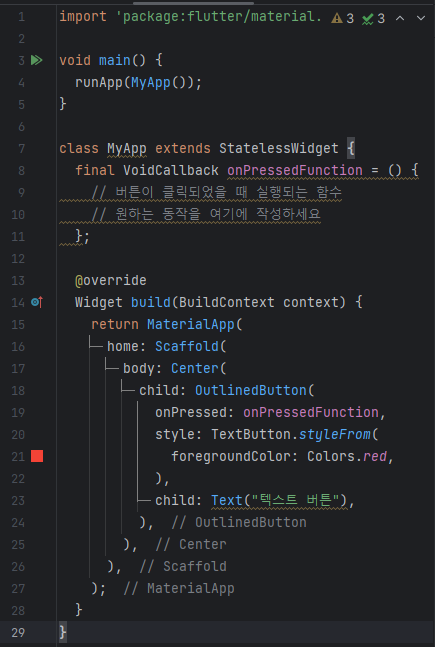Click styleFrom in TextButton.styleFrom(
Image resolution: width=435 pixels, height=647 pixels.
tap(335, 434)
